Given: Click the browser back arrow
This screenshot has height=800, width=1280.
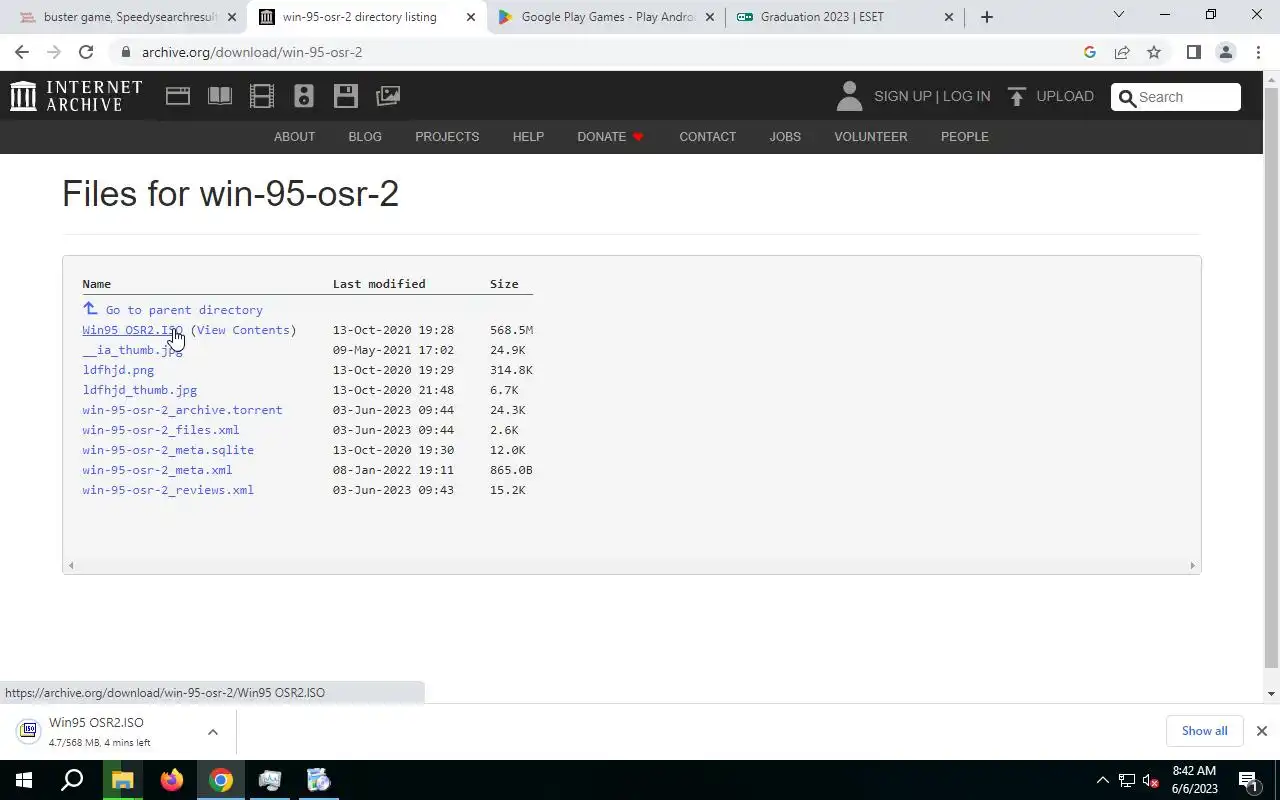Looking at the screenshot, I should click(x=22, y=52).
